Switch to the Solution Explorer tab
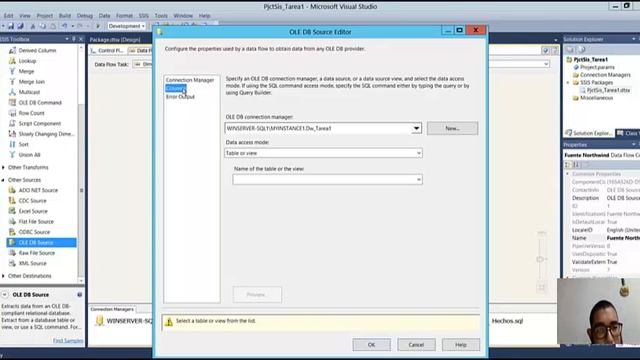 click(589, 133)
